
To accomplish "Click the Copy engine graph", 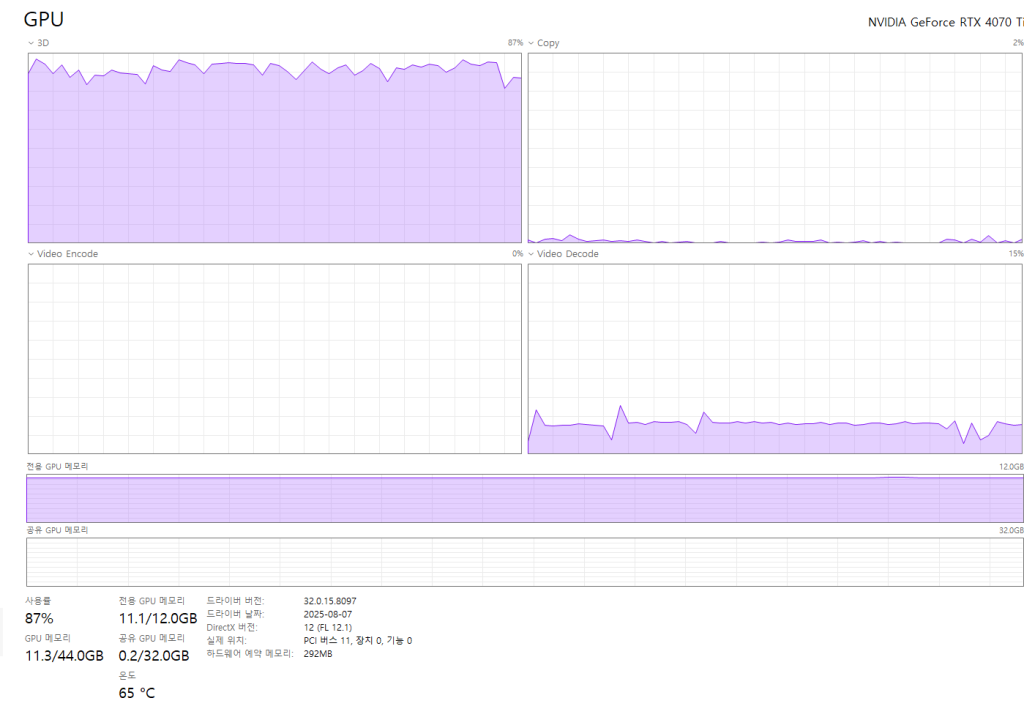I will [x=775, y=148].
